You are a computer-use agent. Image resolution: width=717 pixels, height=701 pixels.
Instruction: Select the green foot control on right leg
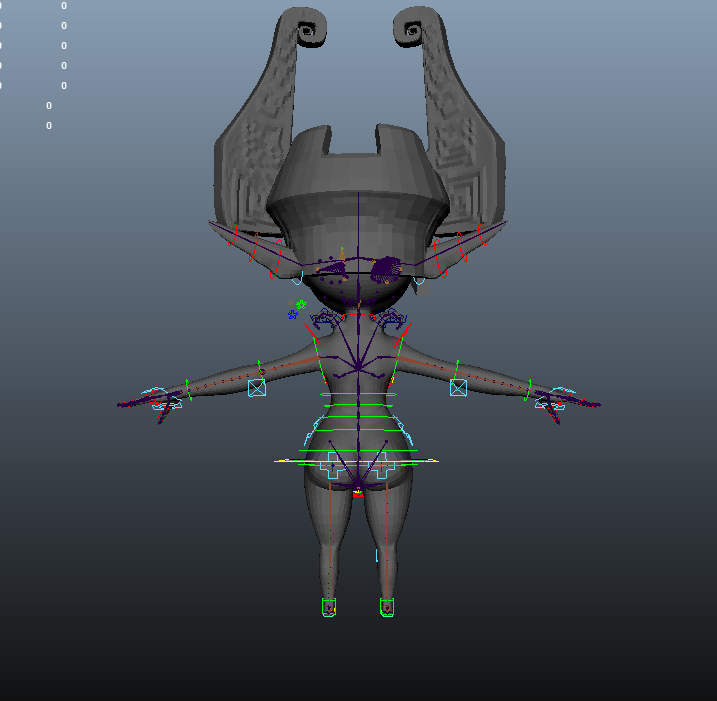click(x=387, y=607)
